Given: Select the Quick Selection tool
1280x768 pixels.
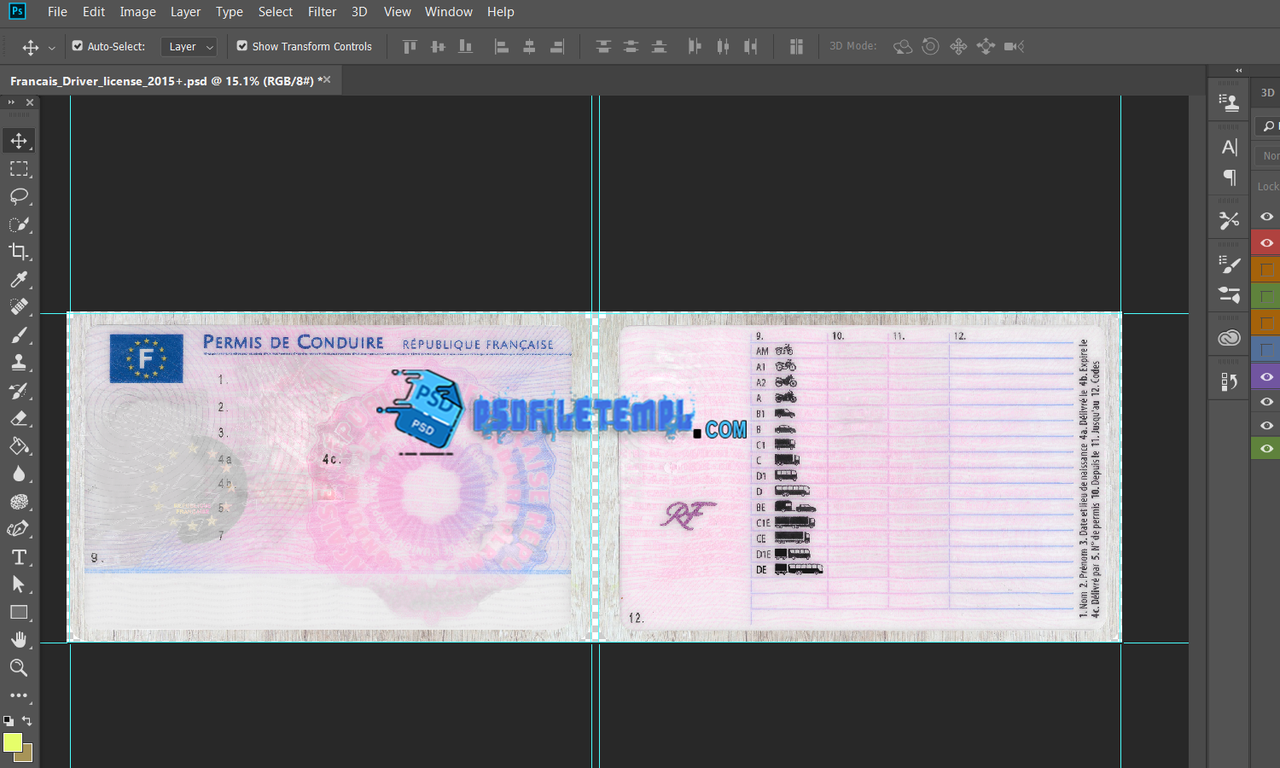Looking at the screenshot, I should point(19,224).
